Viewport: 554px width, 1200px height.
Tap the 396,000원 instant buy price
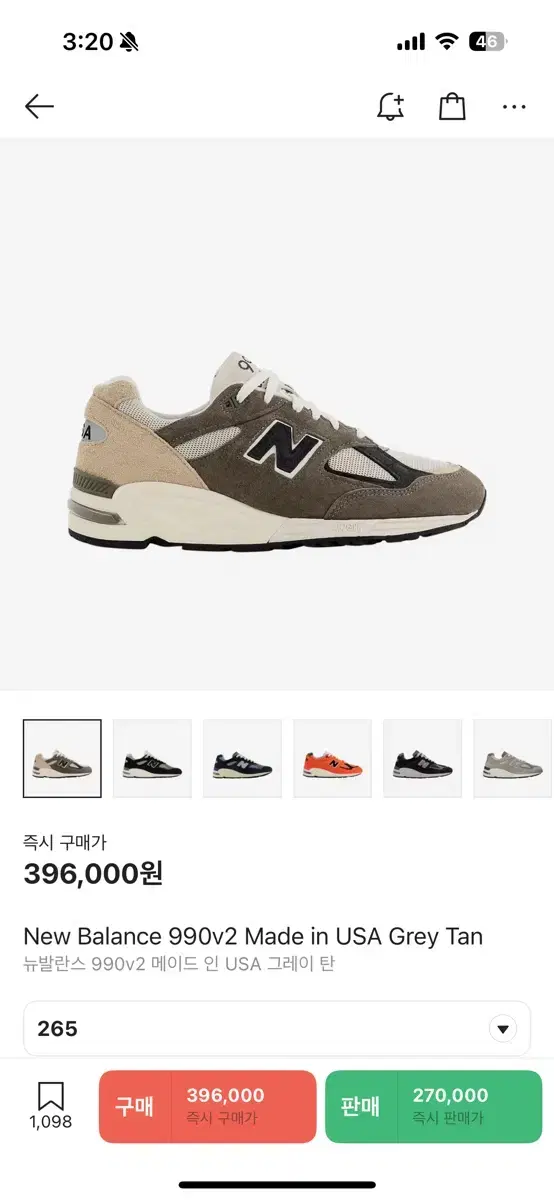point(93,874)
